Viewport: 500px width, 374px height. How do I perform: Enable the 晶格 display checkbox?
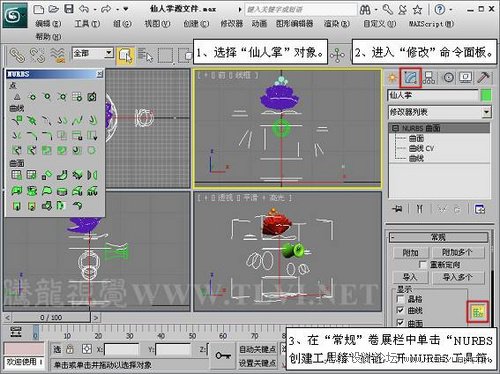[400, 299]
